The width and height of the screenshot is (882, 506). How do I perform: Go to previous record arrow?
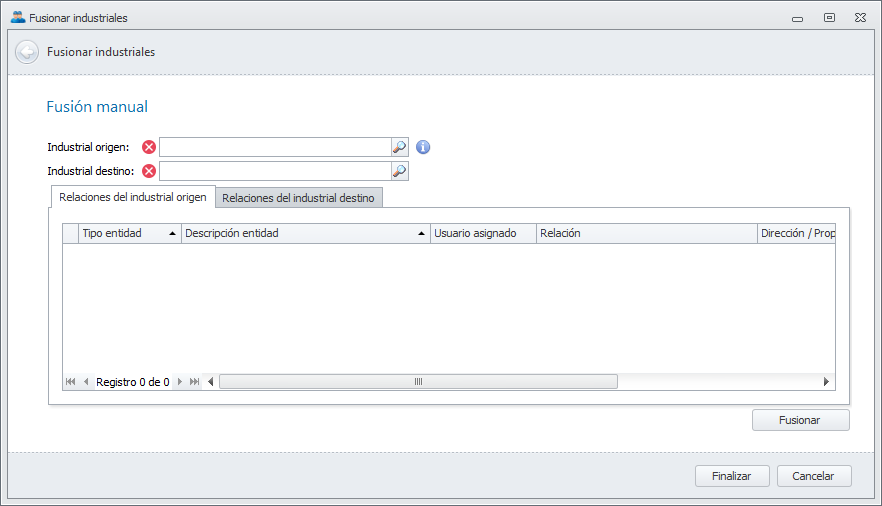86,382
